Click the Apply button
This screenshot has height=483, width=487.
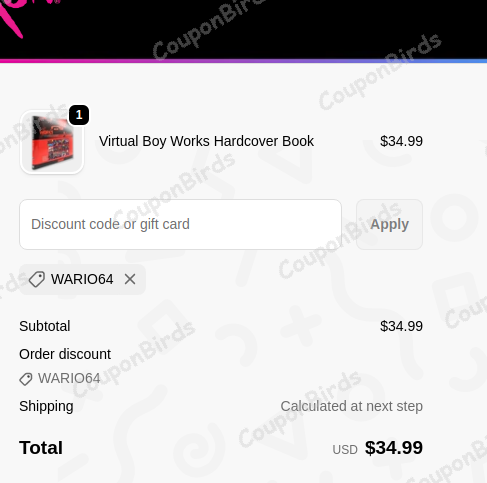(389, 224)
